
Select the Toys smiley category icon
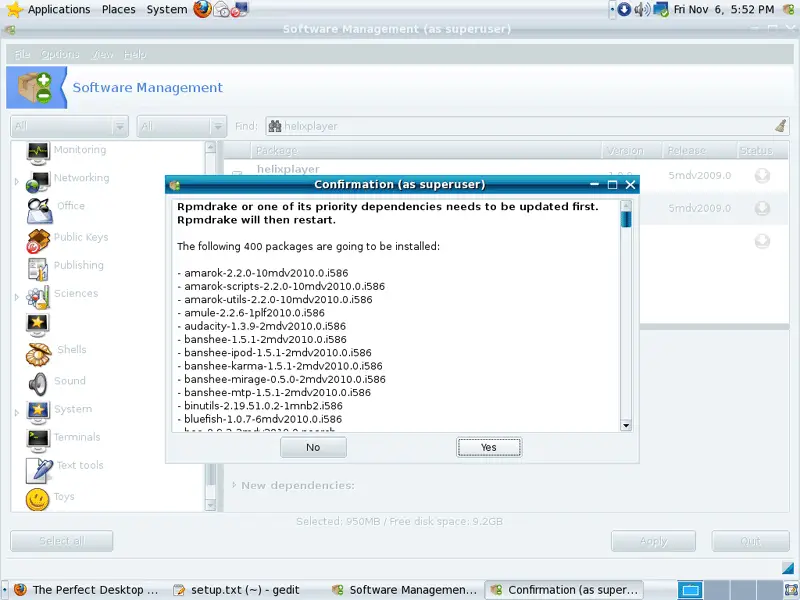38,499
